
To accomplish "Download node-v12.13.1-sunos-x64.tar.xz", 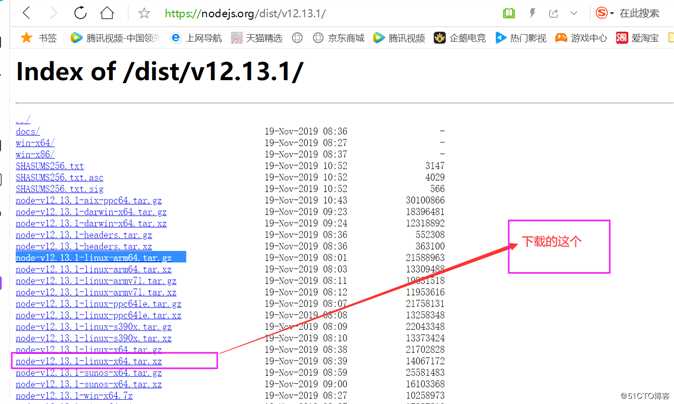I will coord(89,385).
